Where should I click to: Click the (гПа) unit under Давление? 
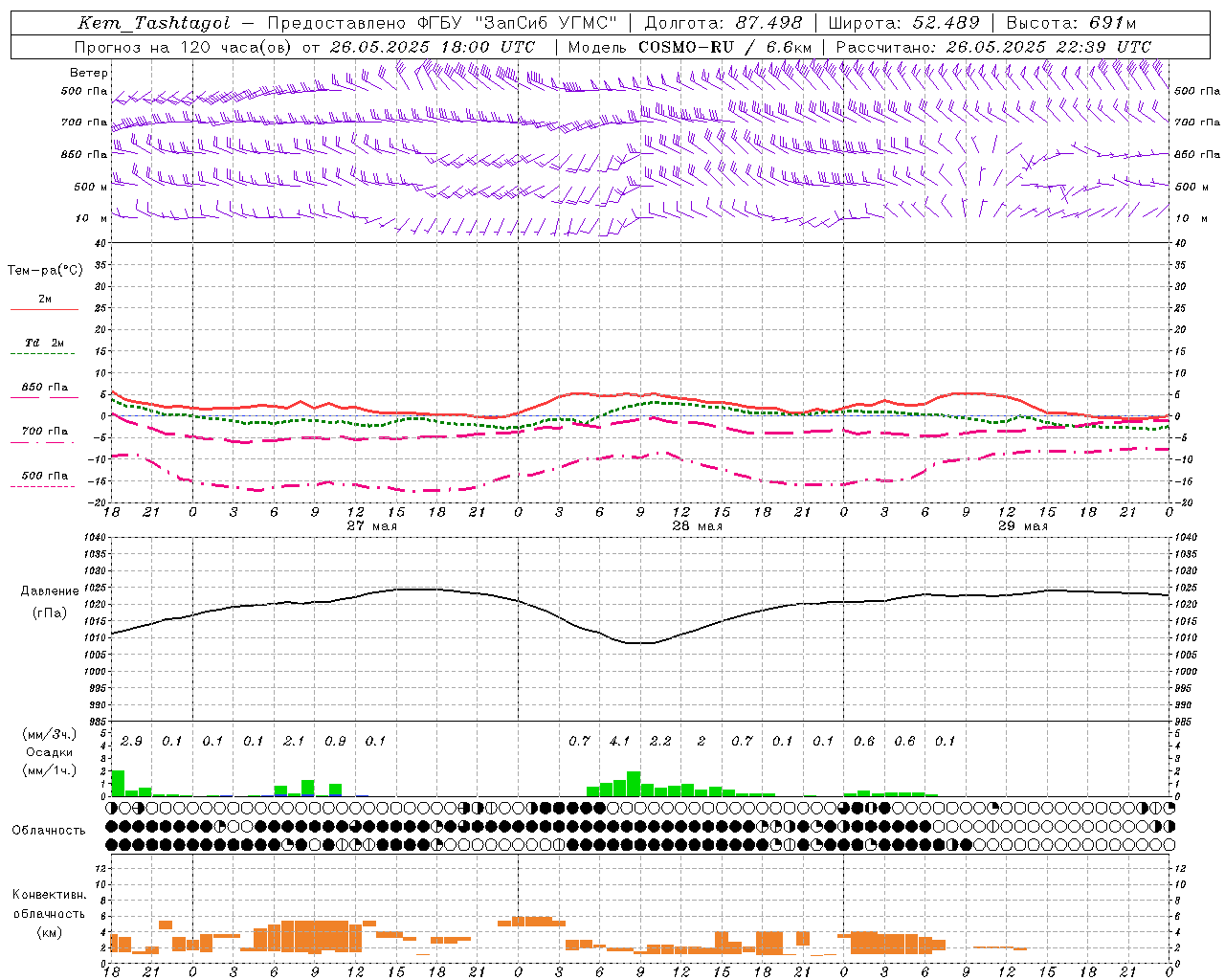pos(50,613)
